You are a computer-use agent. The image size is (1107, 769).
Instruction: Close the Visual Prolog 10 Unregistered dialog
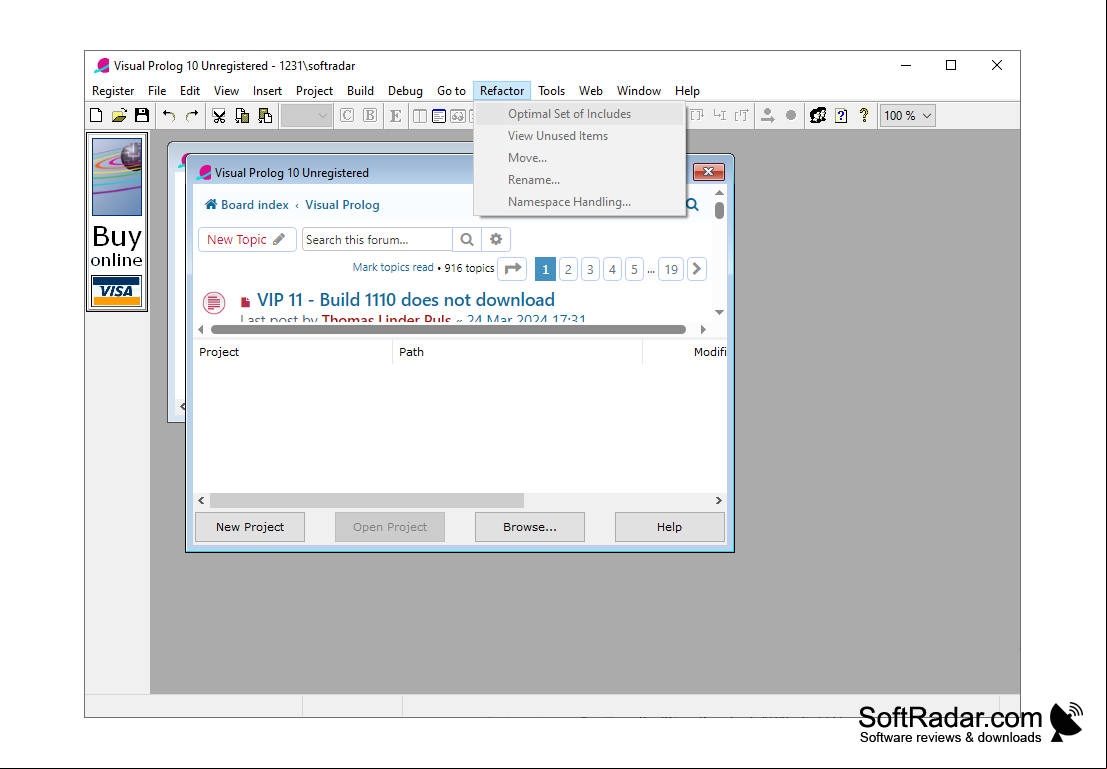[708, 172]
